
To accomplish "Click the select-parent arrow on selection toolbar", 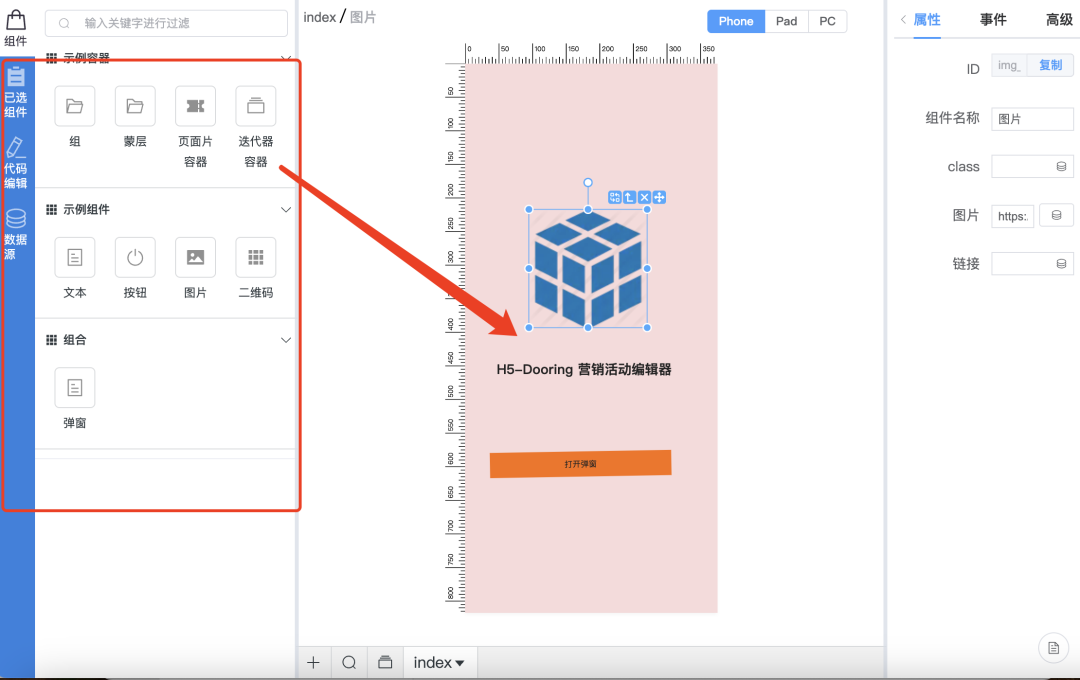I will 630,198.
